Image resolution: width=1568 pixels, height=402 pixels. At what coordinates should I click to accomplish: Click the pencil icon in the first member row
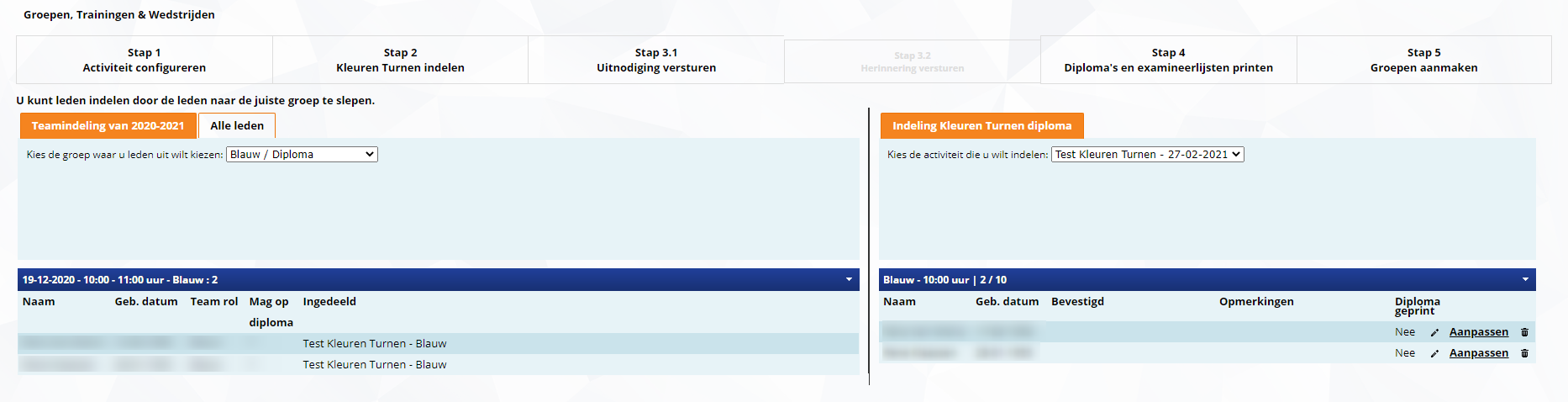pos(1434,332)
